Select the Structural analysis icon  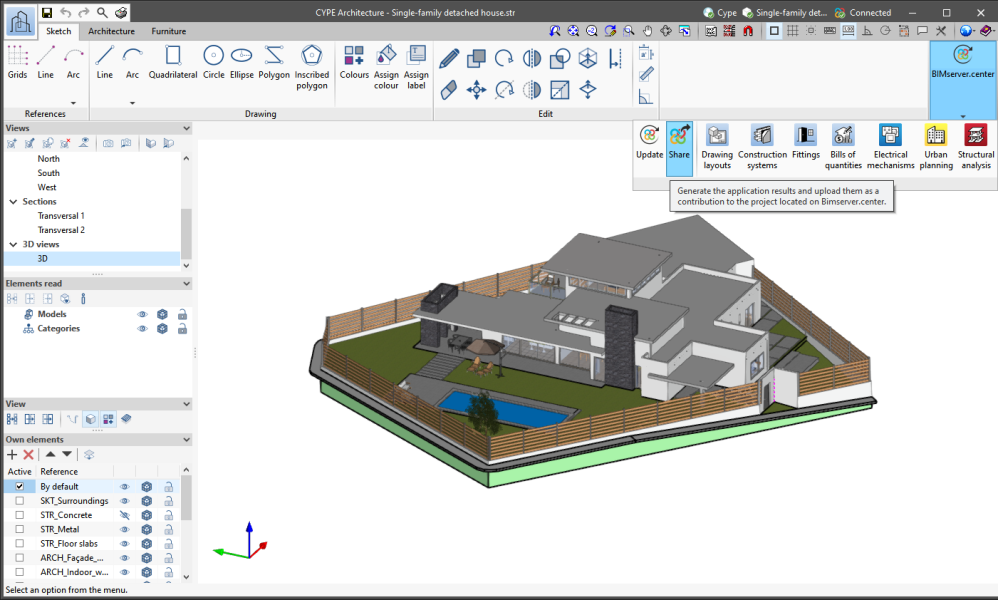975,146
